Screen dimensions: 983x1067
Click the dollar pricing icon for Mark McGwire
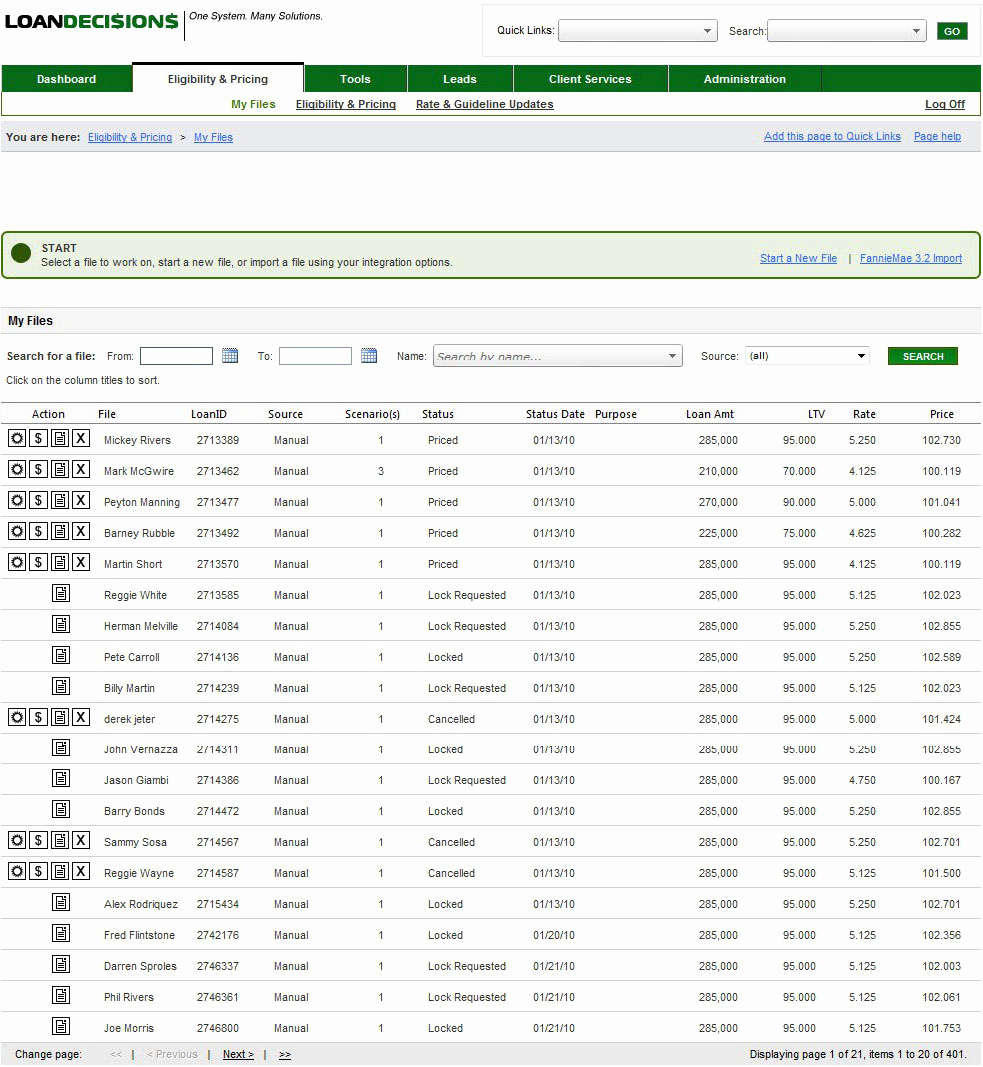(x=38, y=470)
